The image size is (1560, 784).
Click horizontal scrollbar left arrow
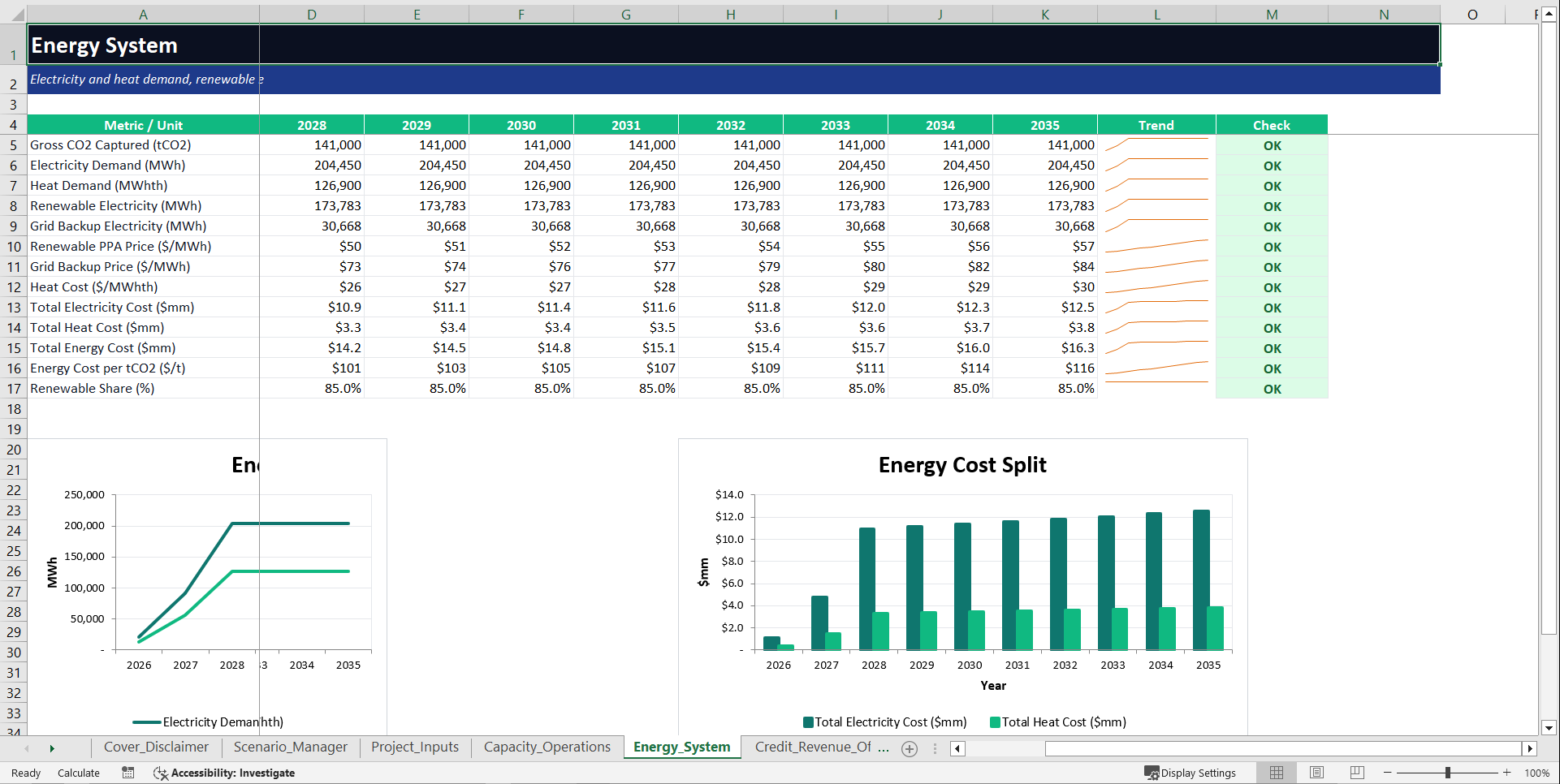pos(957,748)
